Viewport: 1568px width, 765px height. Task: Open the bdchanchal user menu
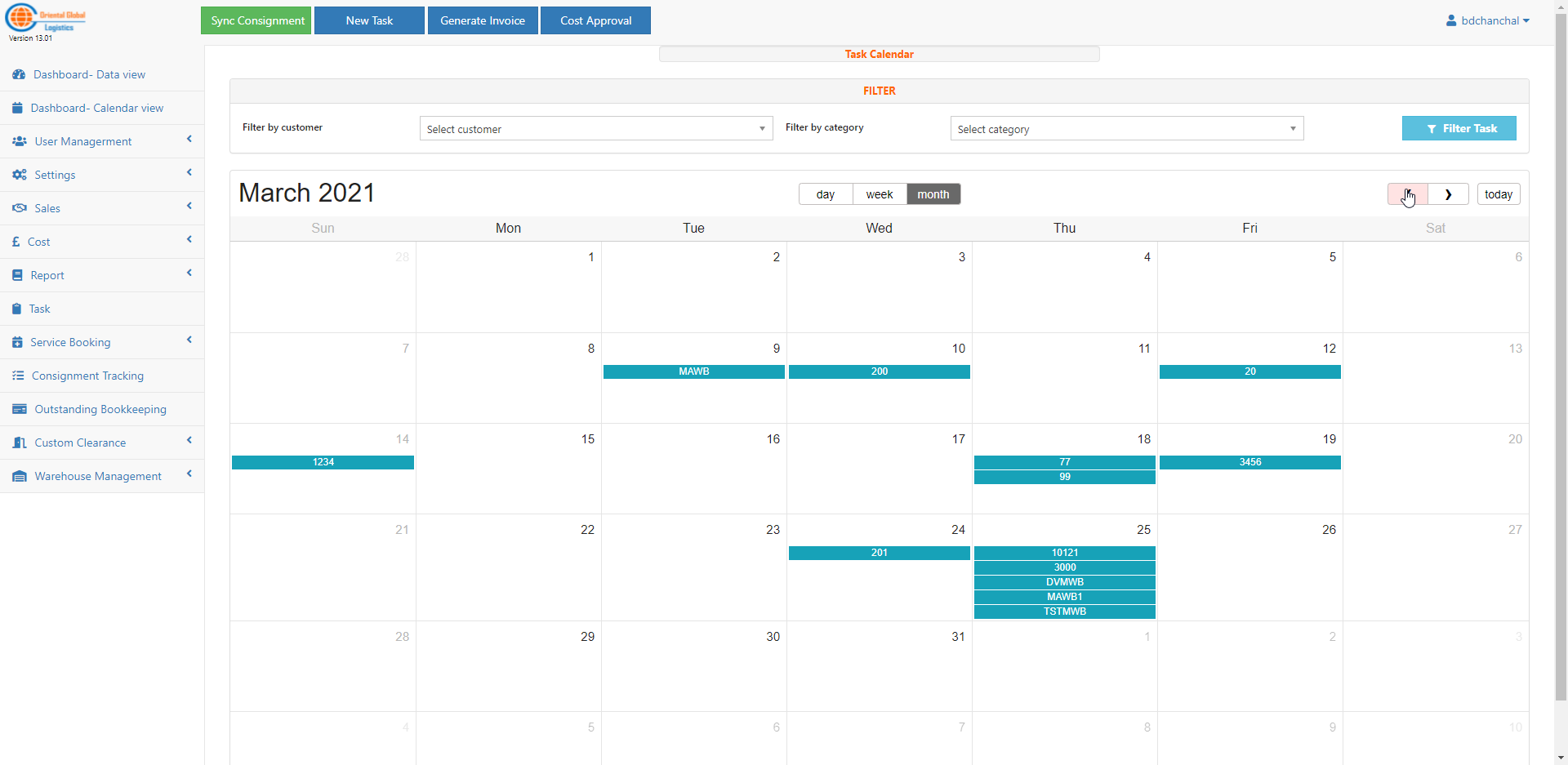1486,20
